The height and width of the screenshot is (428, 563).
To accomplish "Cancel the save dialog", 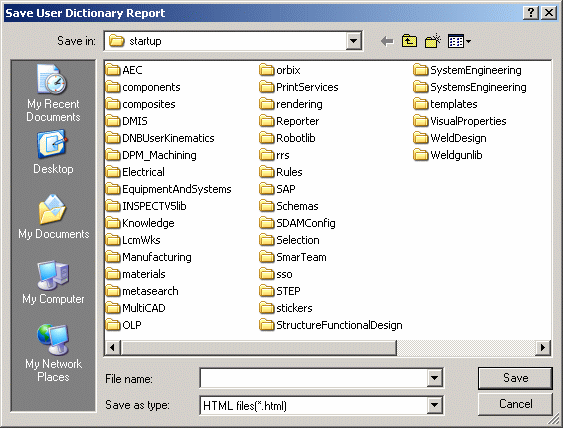I will tap(515, 404).
